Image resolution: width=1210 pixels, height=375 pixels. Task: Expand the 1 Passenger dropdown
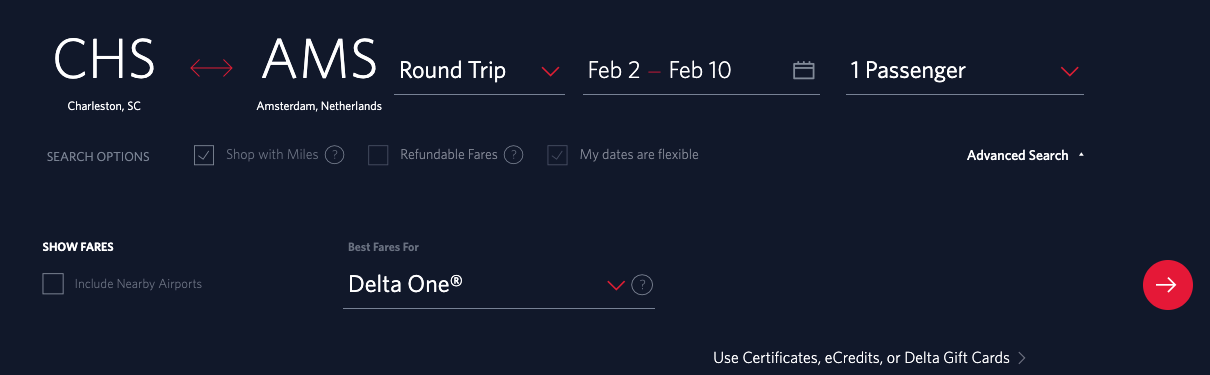pyautogui.click(x=965, y=71)
